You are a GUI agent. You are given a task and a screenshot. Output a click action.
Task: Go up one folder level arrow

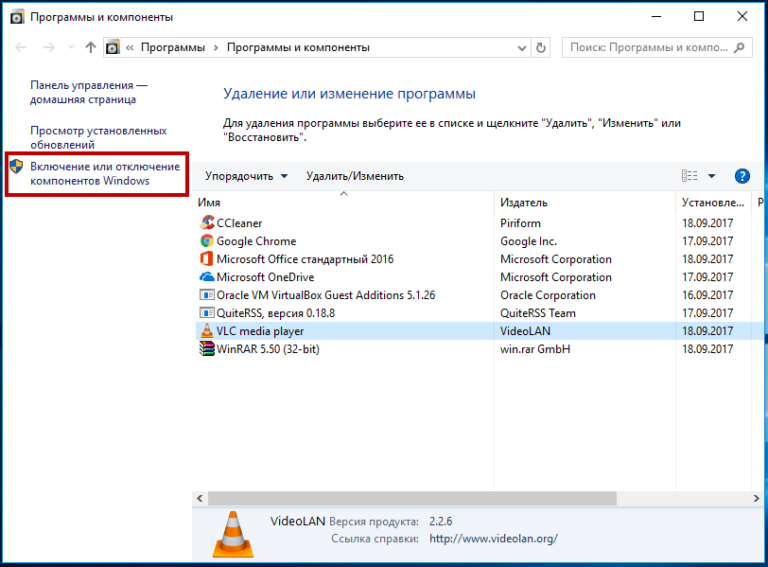coord(91,47)
